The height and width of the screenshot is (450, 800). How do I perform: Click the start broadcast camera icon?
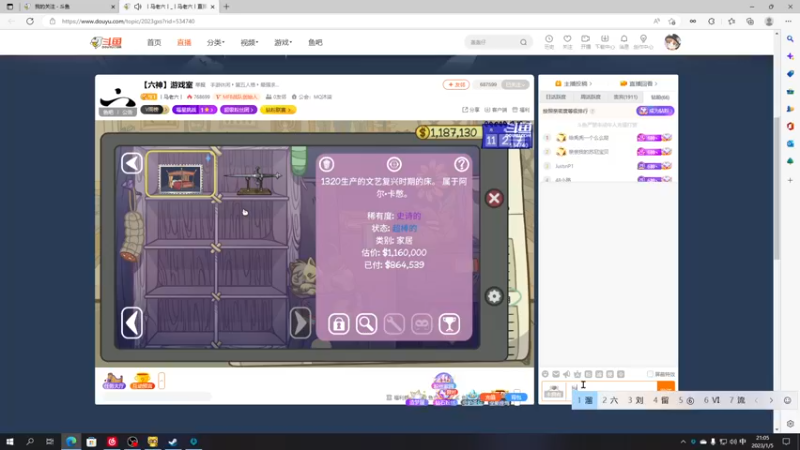click(586, 41)
